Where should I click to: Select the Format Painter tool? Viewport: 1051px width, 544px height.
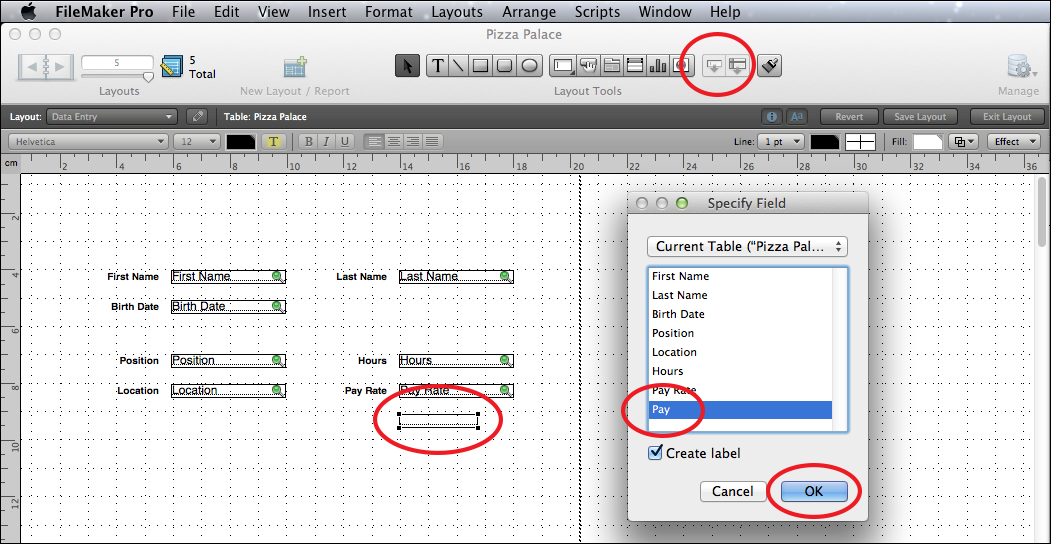(770, 66)
